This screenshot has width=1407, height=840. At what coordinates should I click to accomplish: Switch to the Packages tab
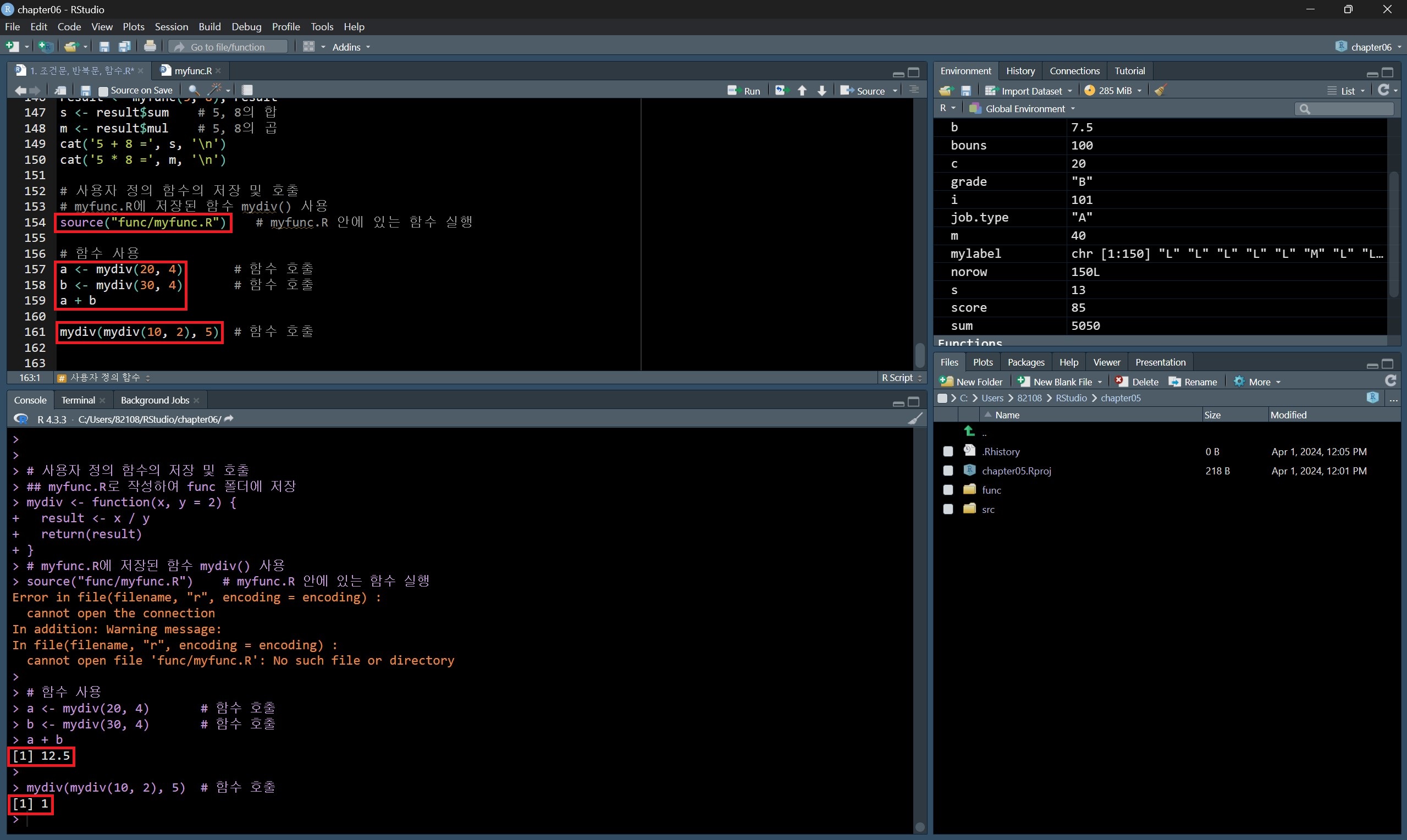point(1025,362)
